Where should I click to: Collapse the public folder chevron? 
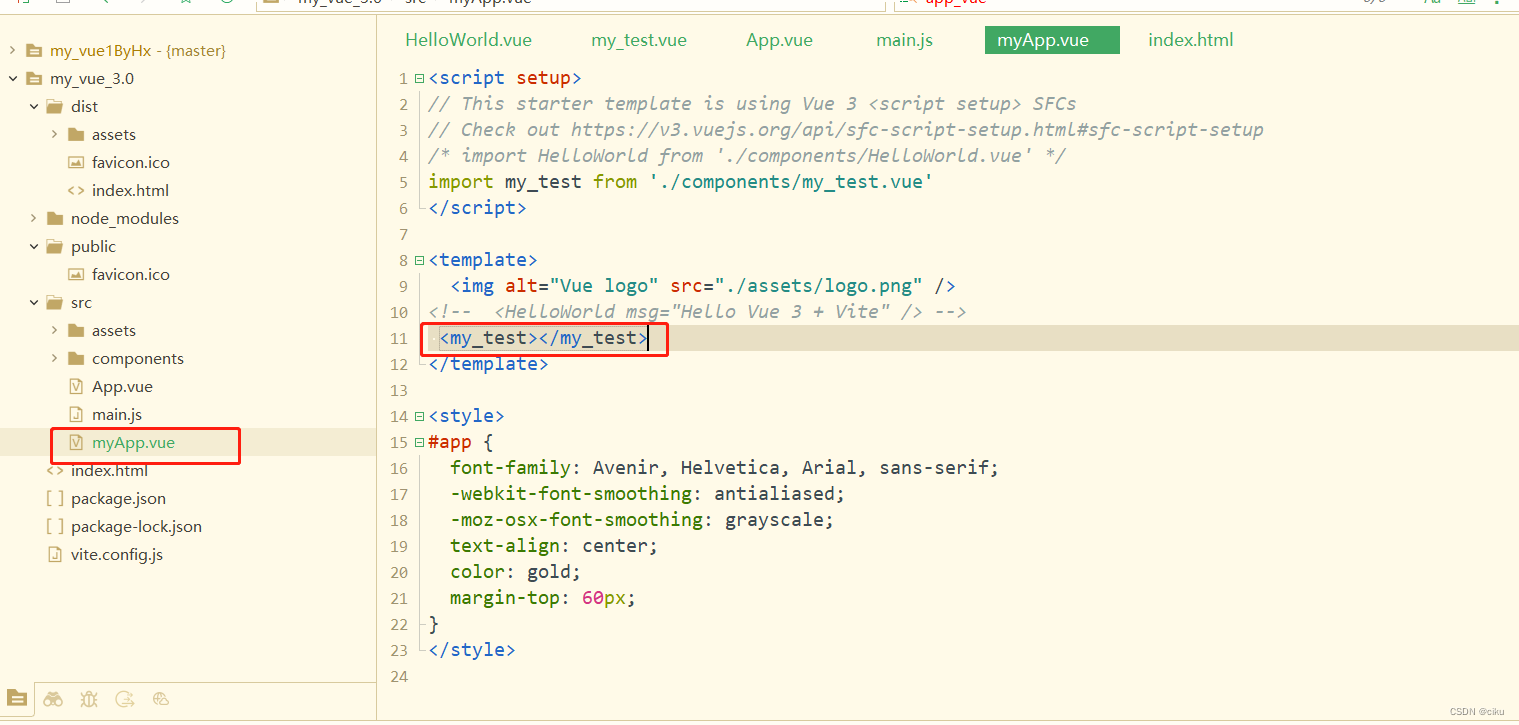point(33,246)
